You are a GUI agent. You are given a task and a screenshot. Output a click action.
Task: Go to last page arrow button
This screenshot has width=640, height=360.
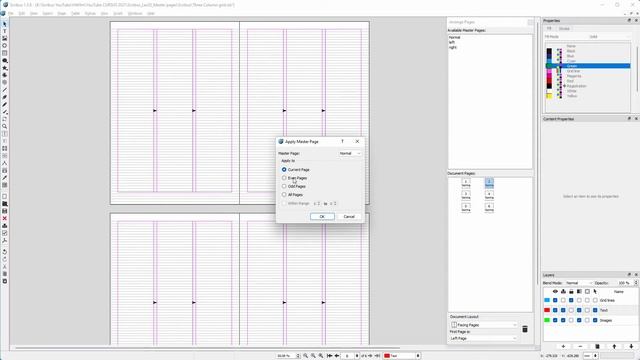pyautogui.click(x=378, y=356)
